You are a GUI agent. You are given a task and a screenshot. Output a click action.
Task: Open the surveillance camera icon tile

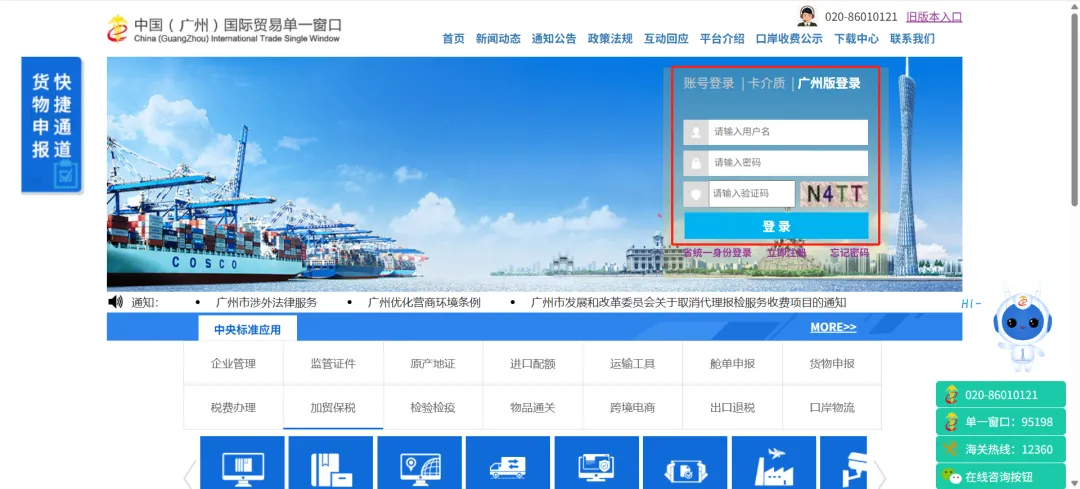[844, 463]
